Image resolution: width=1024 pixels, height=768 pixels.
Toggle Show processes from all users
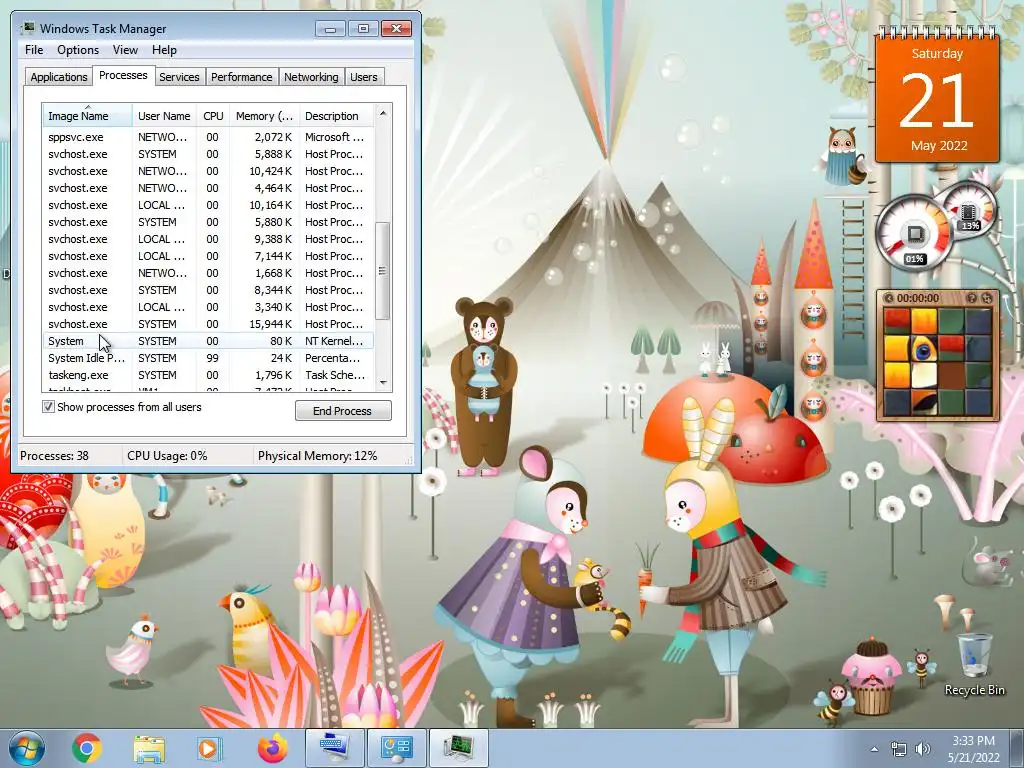pyautogui.click(x=48, y=407)
